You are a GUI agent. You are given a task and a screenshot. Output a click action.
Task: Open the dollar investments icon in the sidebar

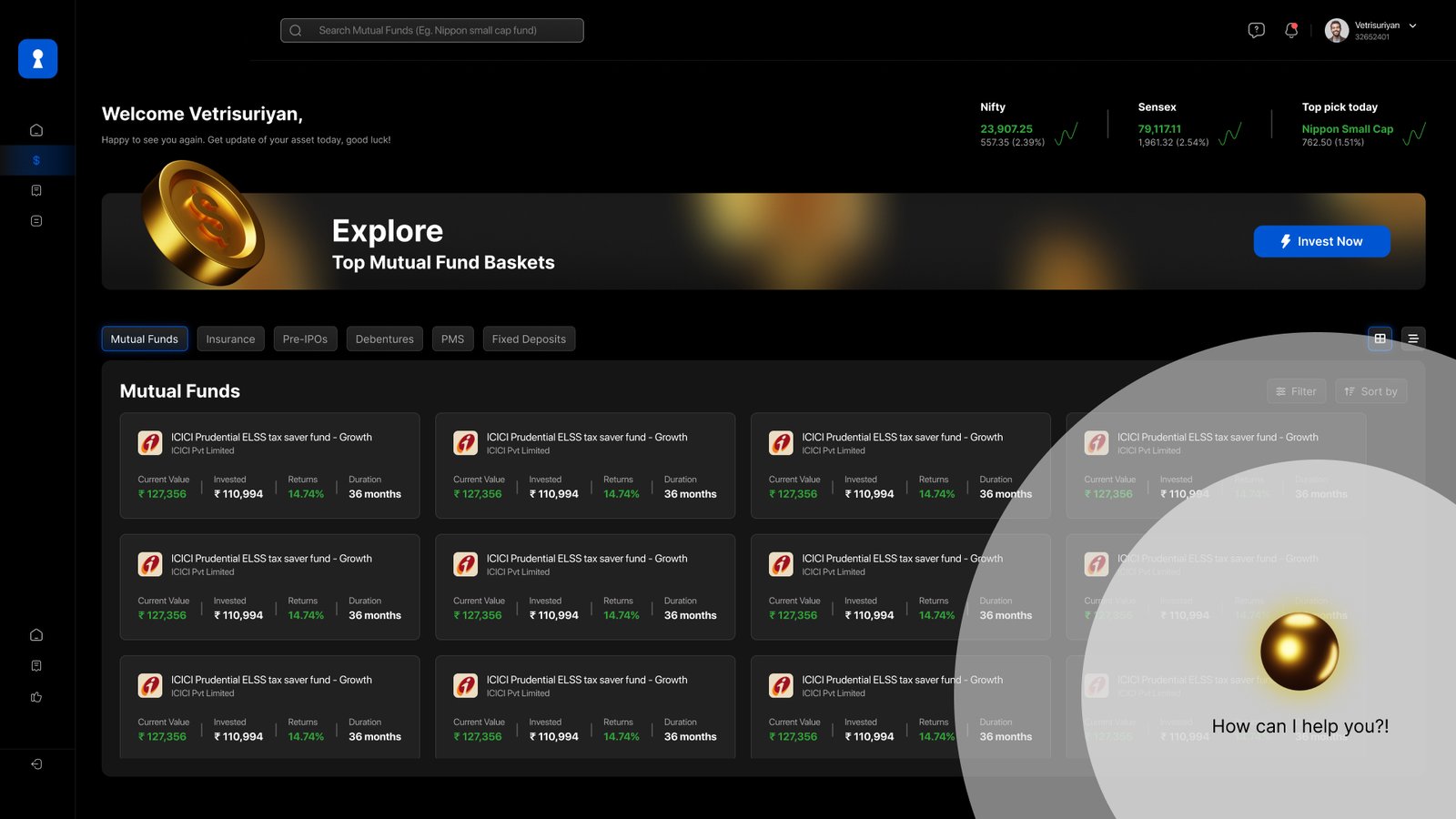[36, 160]
